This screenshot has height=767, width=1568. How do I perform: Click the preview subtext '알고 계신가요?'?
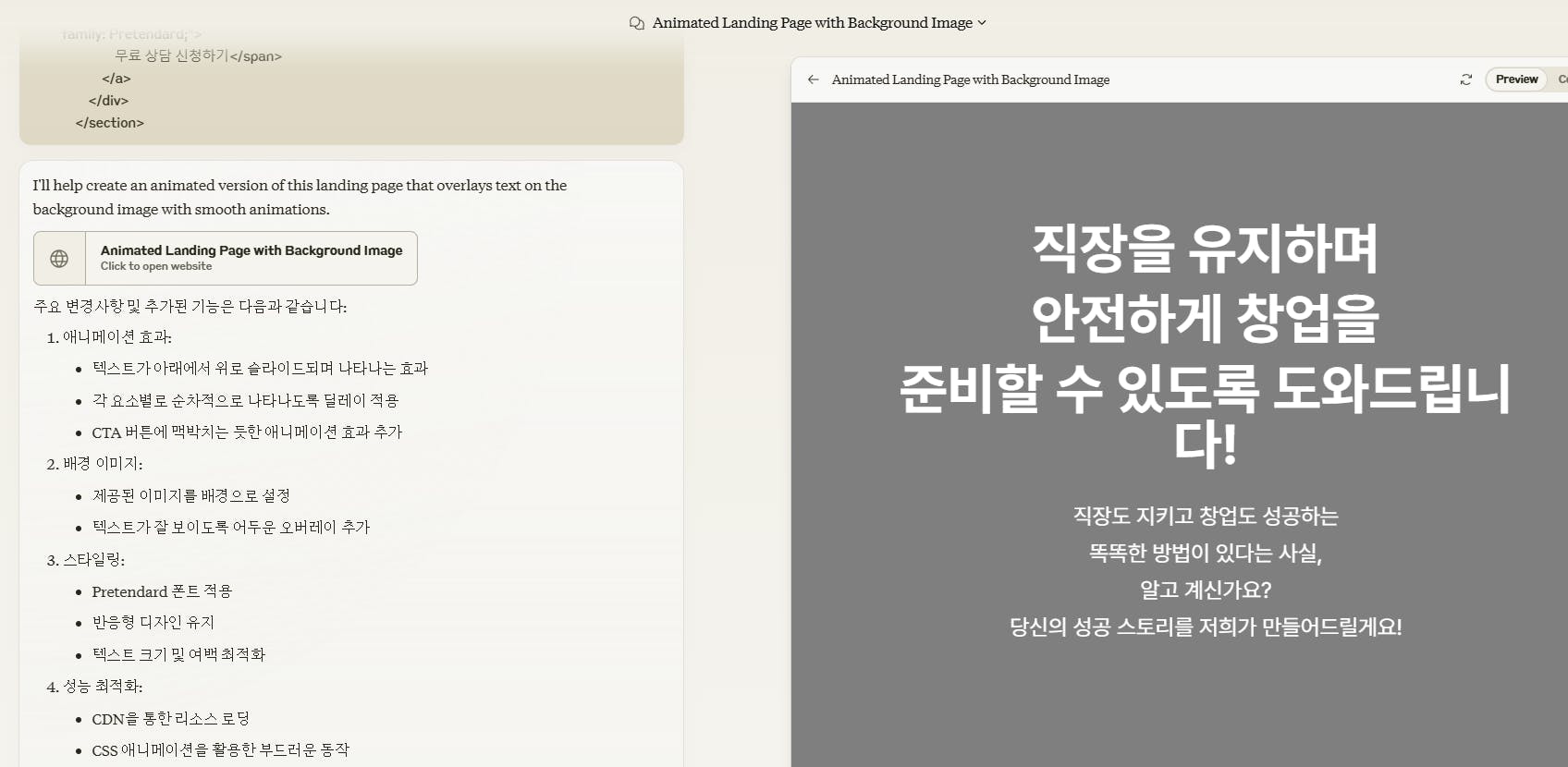point(1206,590)
